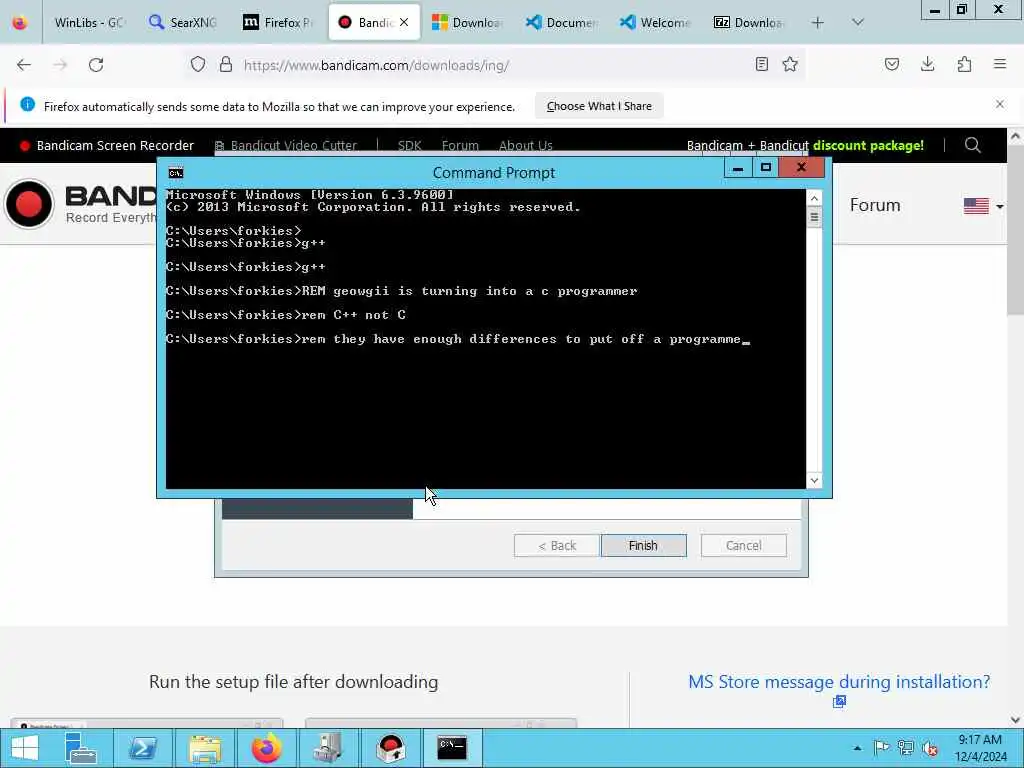Click Finish in the installer dialog

643,545
